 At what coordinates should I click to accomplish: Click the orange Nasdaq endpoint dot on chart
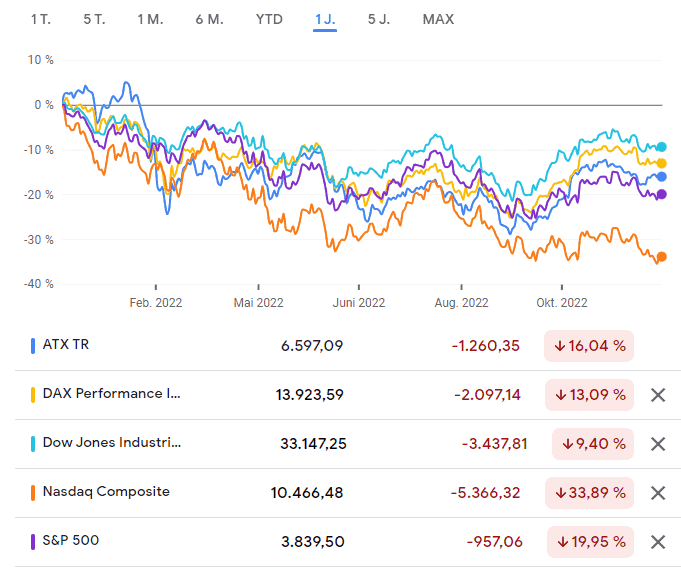[661, 257]
